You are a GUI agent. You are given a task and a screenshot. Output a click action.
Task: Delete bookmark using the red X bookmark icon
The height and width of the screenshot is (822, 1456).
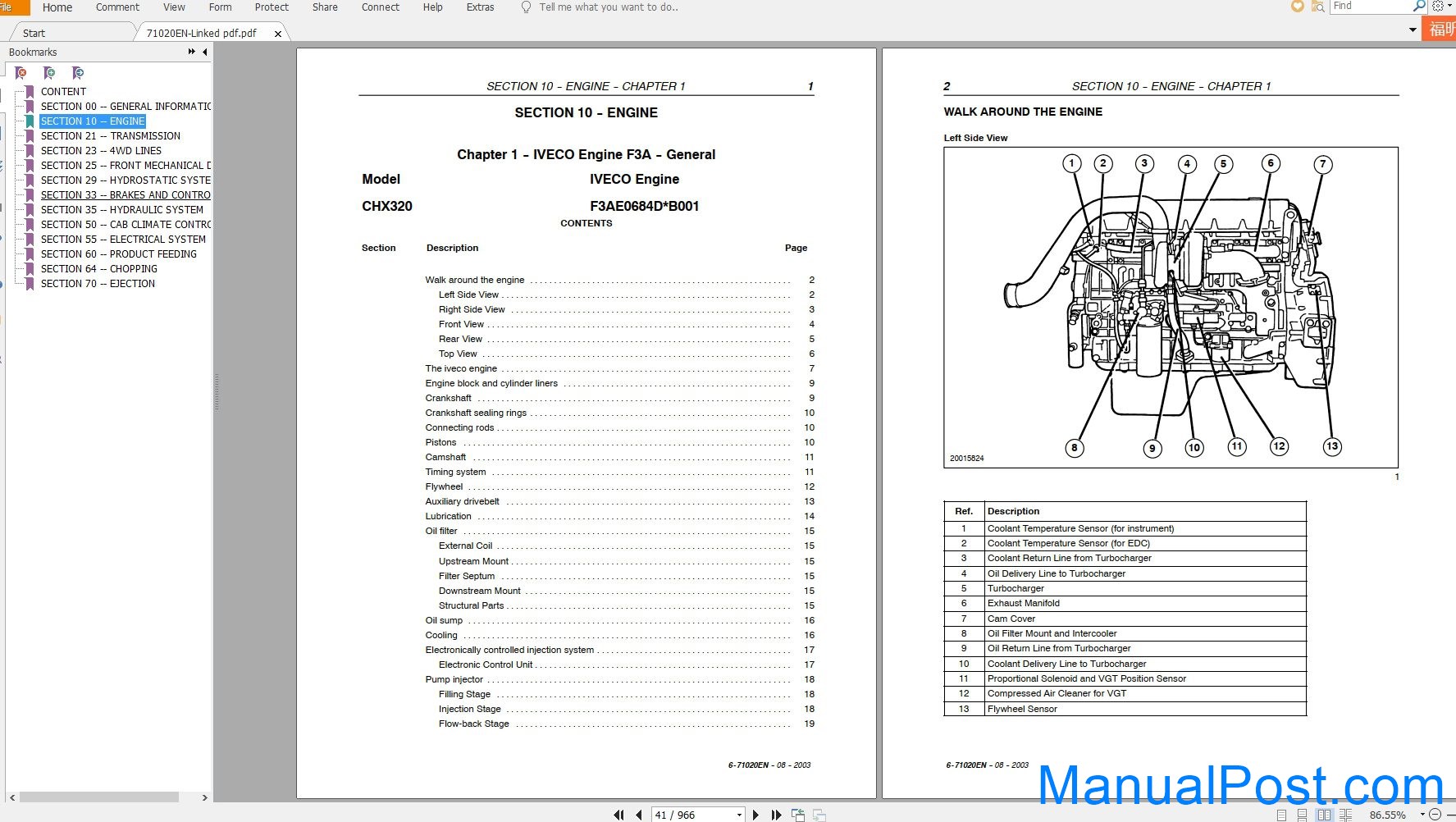pos(21,73)
